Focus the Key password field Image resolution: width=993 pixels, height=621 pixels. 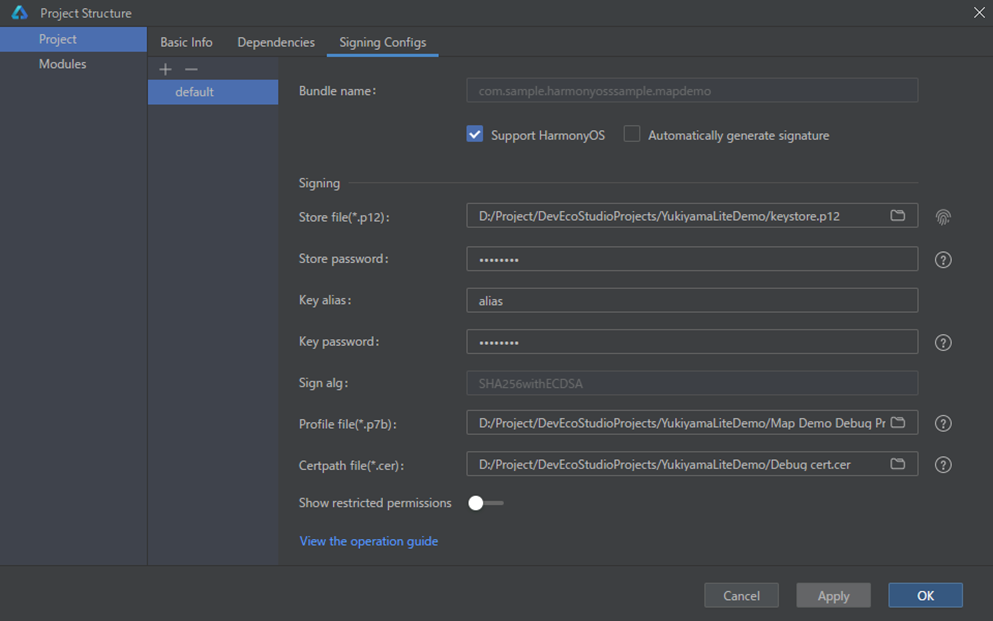[x=692, y=342]
